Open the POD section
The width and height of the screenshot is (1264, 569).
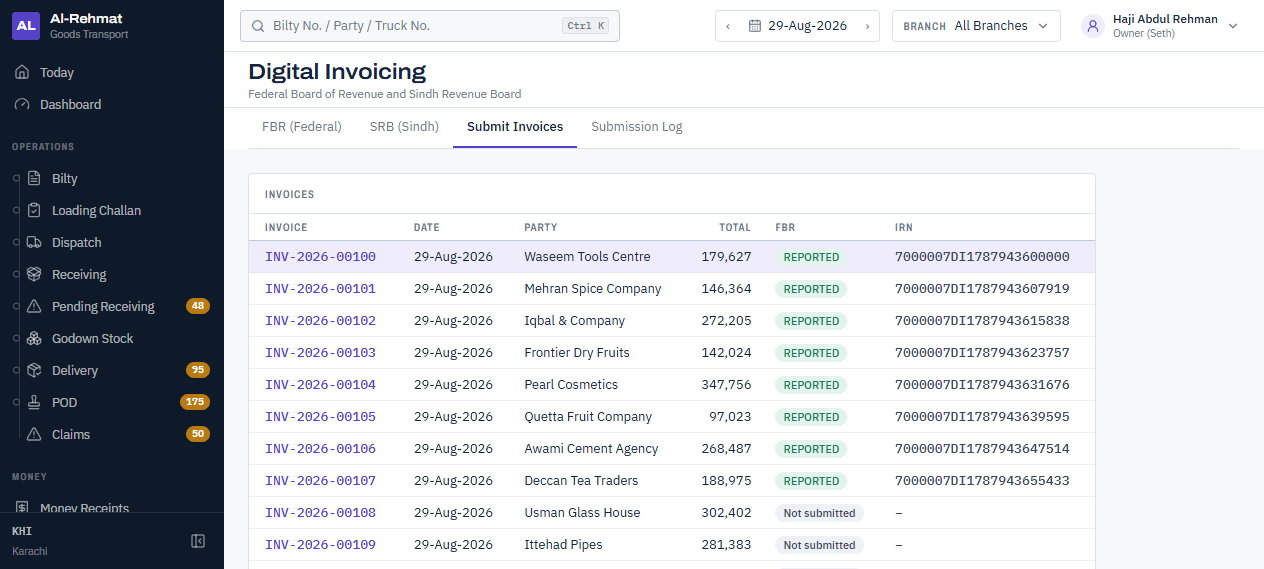pos(120,402)
